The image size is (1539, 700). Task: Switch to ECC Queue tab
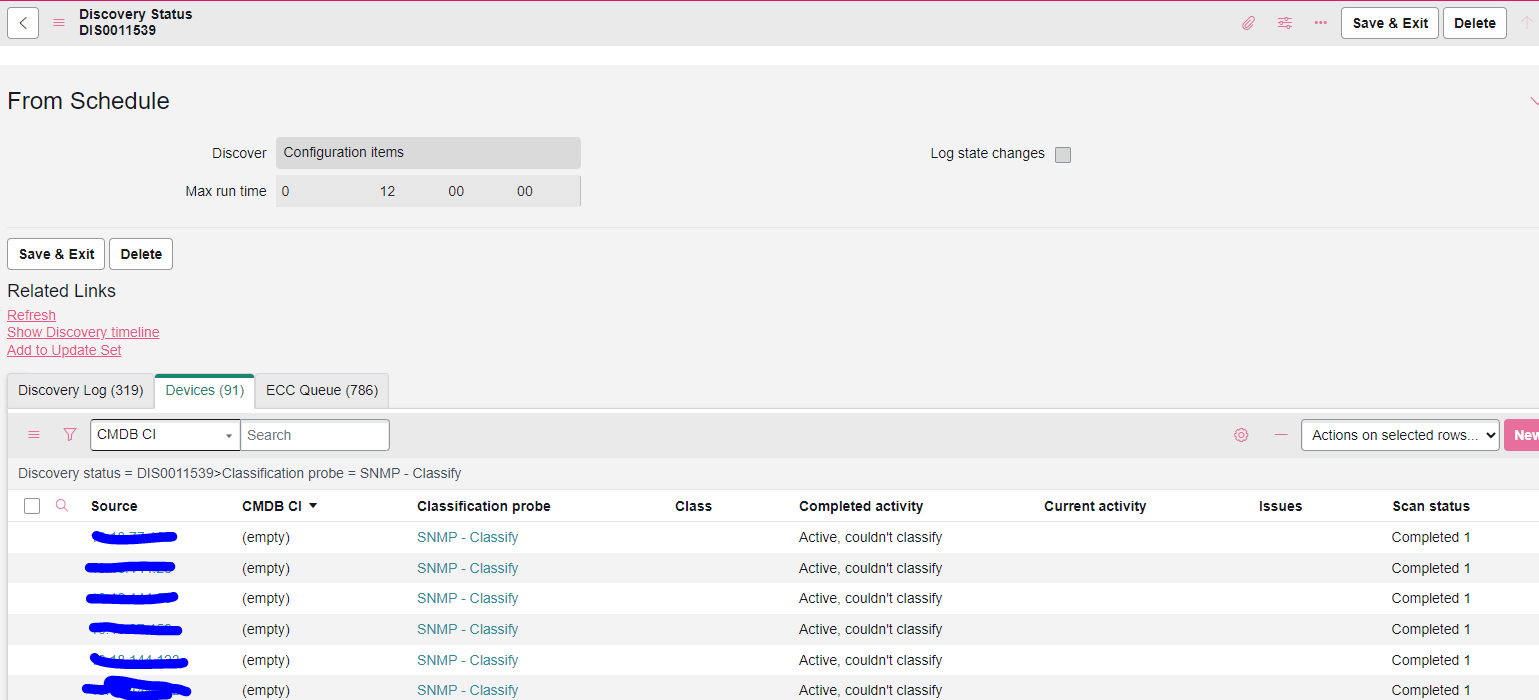(322, 391)
